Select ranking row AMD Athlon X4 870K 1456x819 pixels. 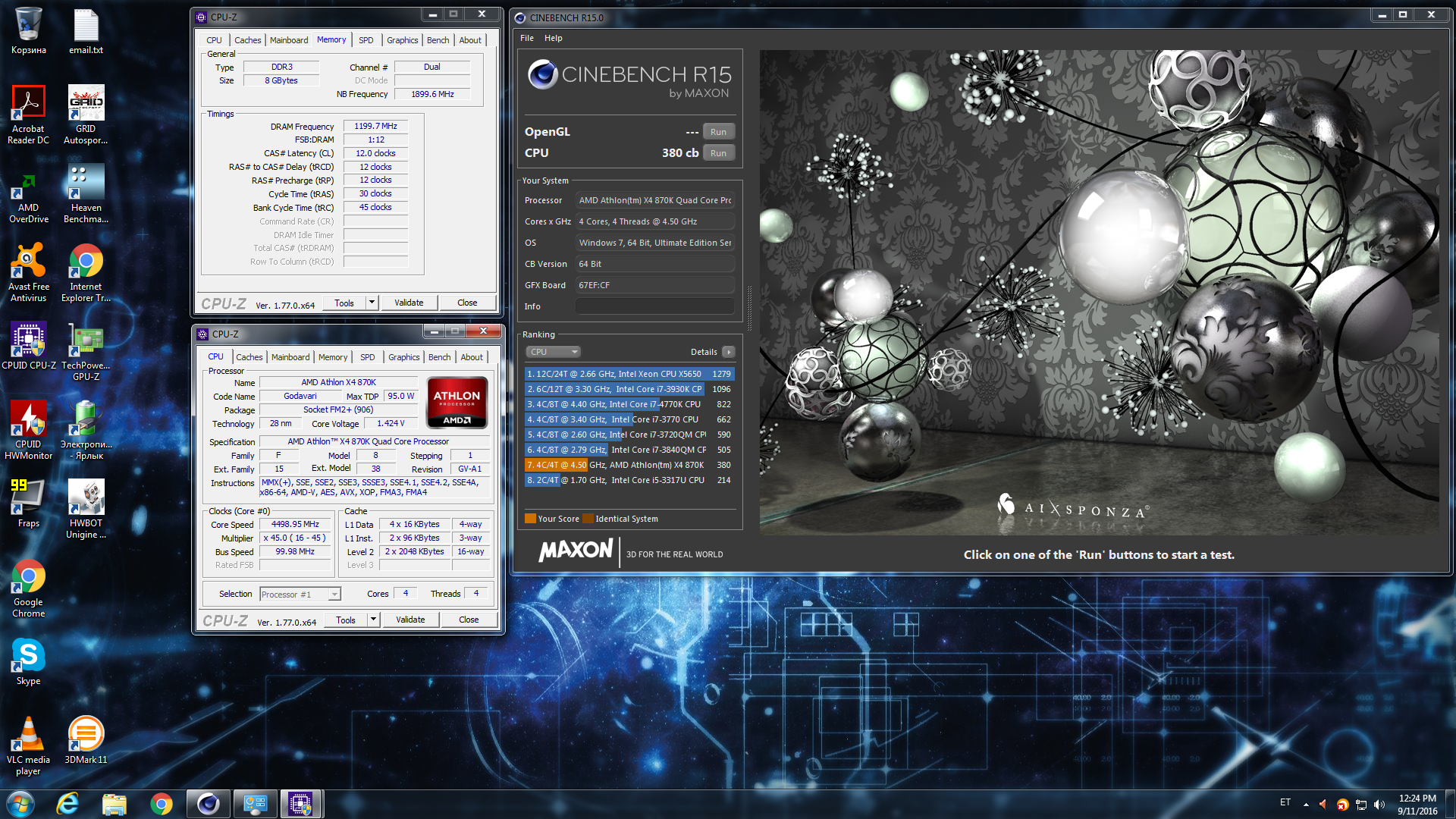tap(629, 465)
